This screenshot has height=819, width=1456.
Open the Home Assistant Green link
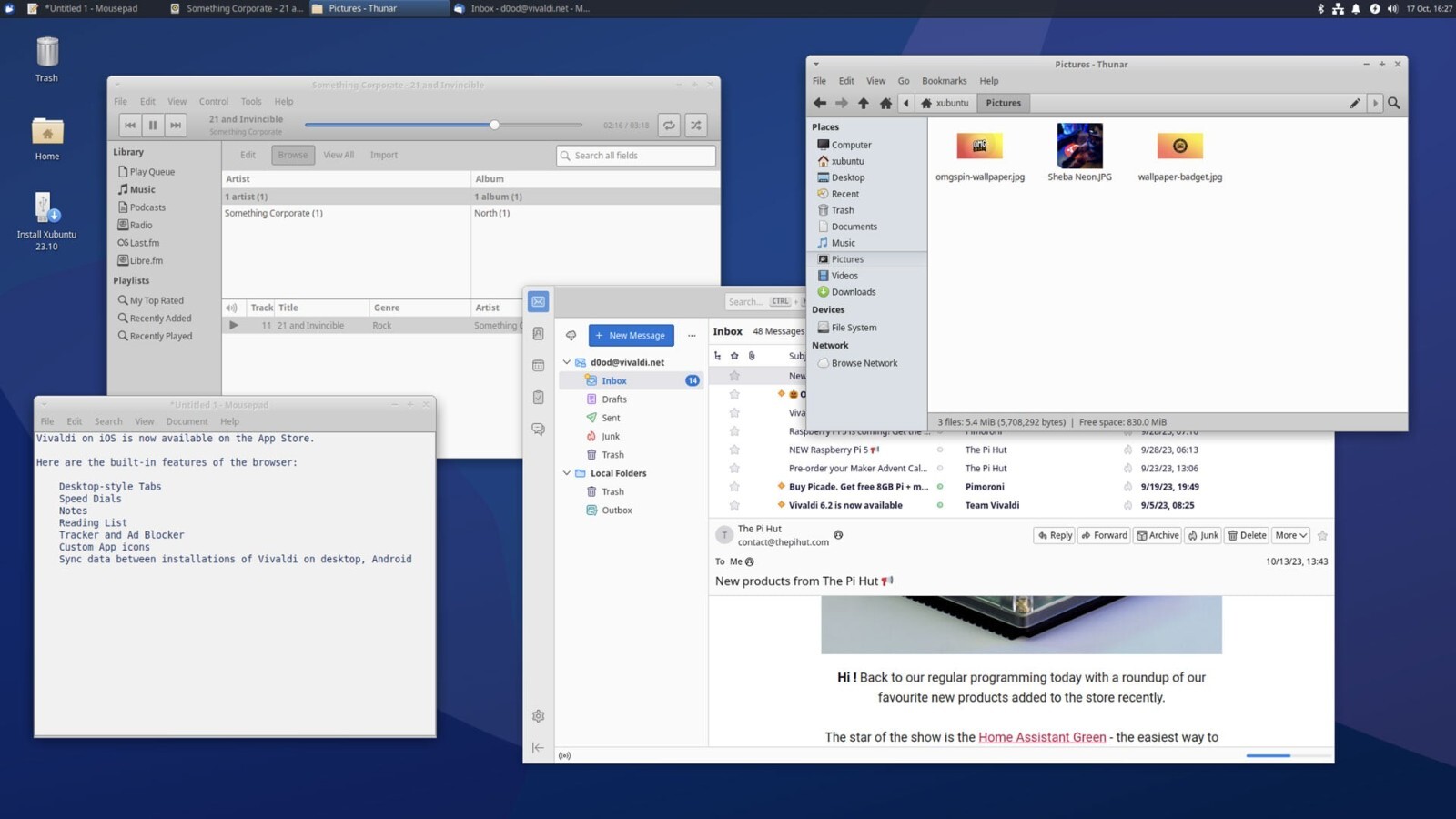(1042, 737)
